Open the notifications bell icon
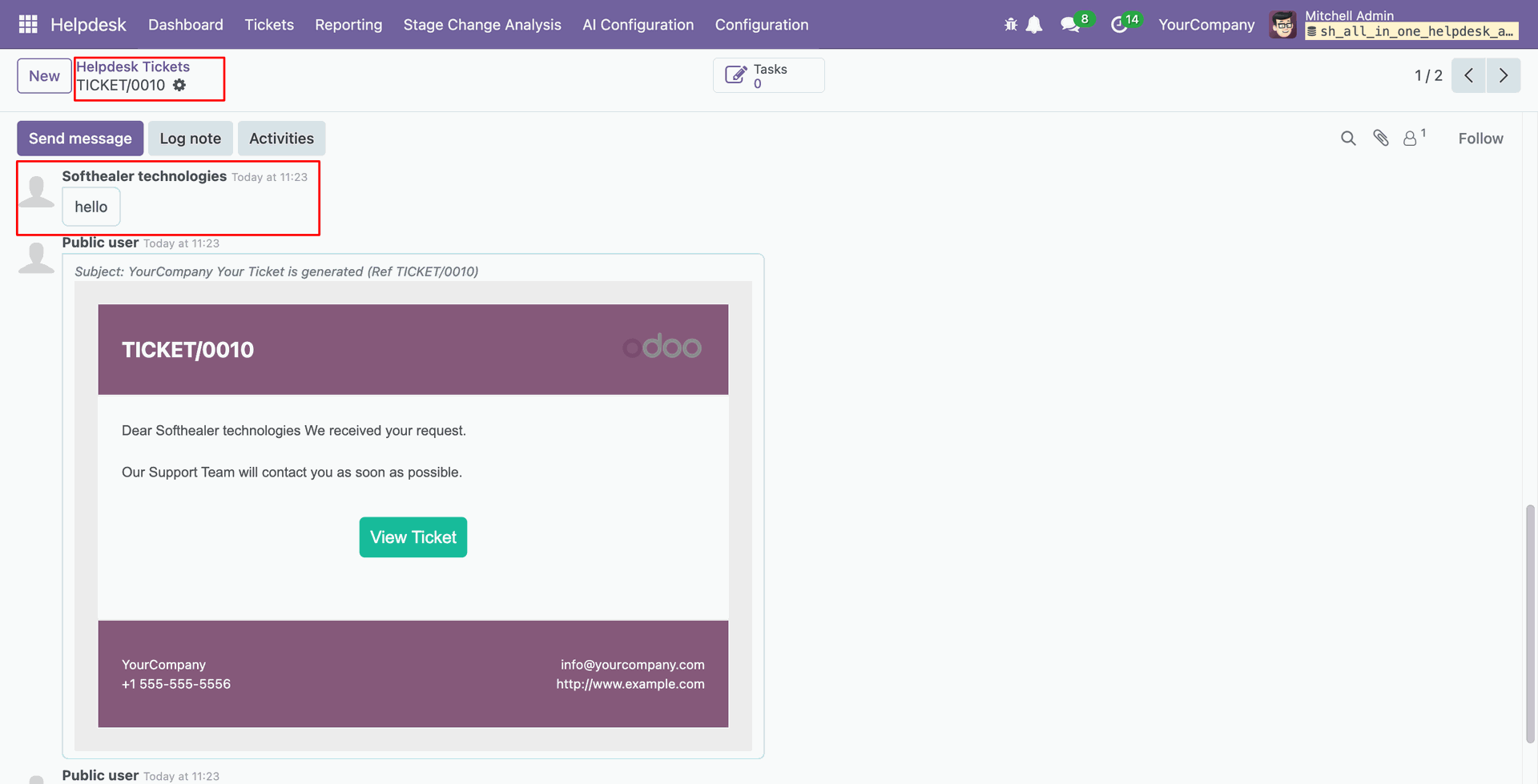The width and height of the screenshot is (1538, 784). (x=1034, y=24)
